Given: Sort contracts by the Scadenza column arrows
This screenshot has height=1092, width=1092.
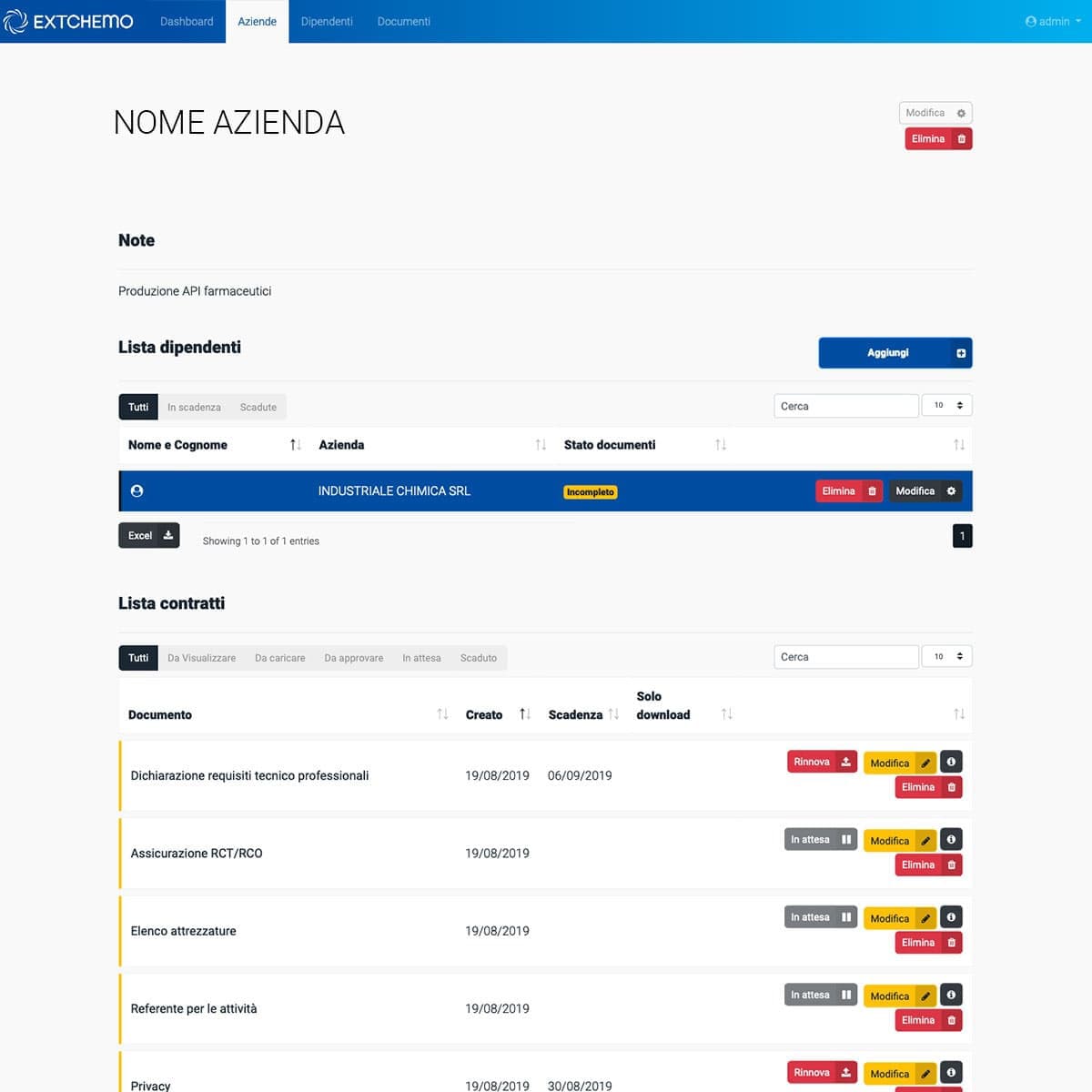Looking at the screenshot, I should coord(613,714).
